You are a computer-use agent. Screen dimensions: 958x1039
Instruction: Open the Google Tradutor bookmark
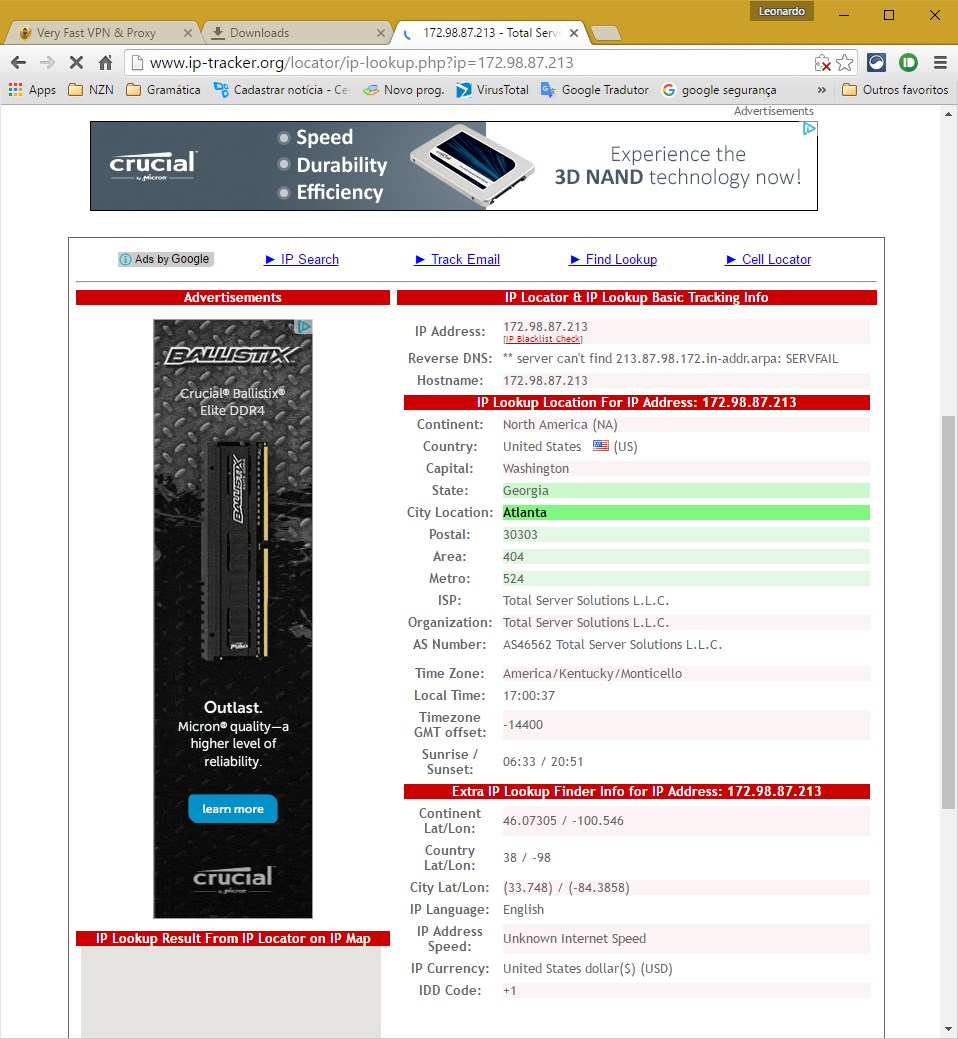pos(594,89)
